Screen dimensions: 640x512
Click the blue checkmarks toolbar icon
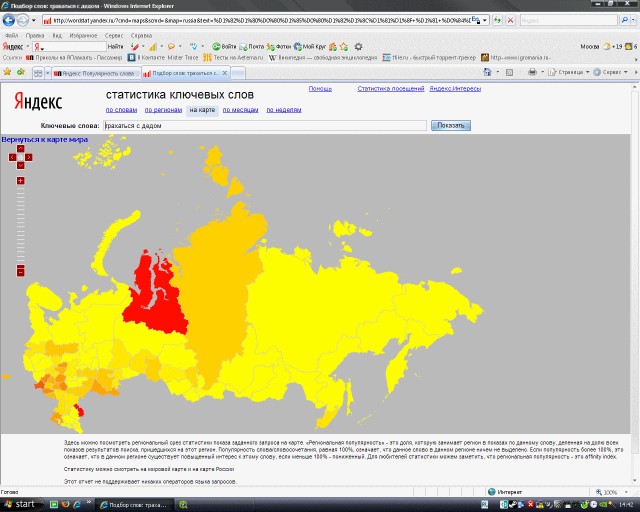(194, 47)
